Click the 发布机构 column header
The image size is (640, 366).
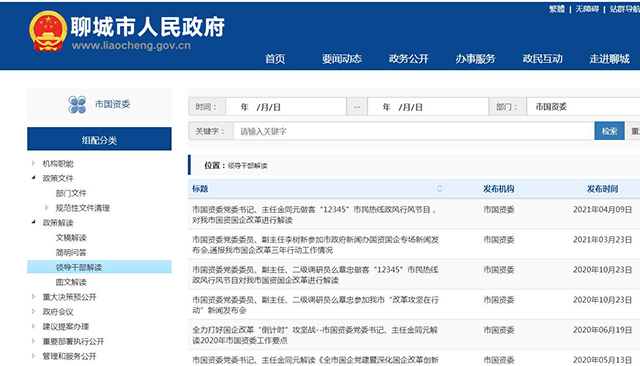(498, 189)
